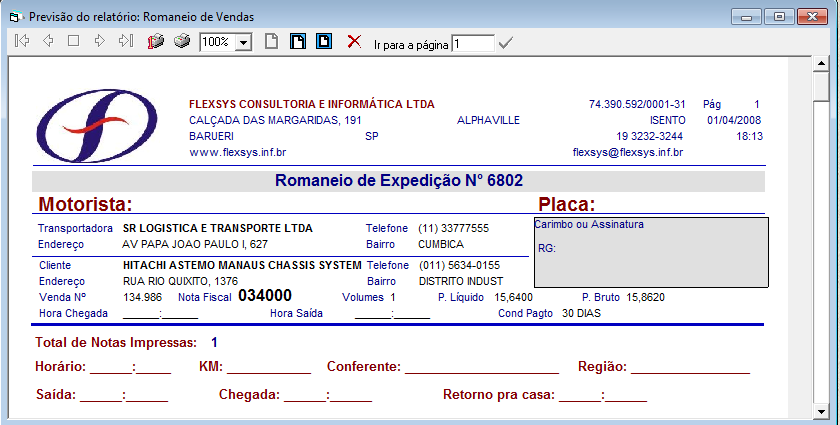This screenshot has width=840, height=425.
Task: Minimize the report preview window
Action: [747, 17]
